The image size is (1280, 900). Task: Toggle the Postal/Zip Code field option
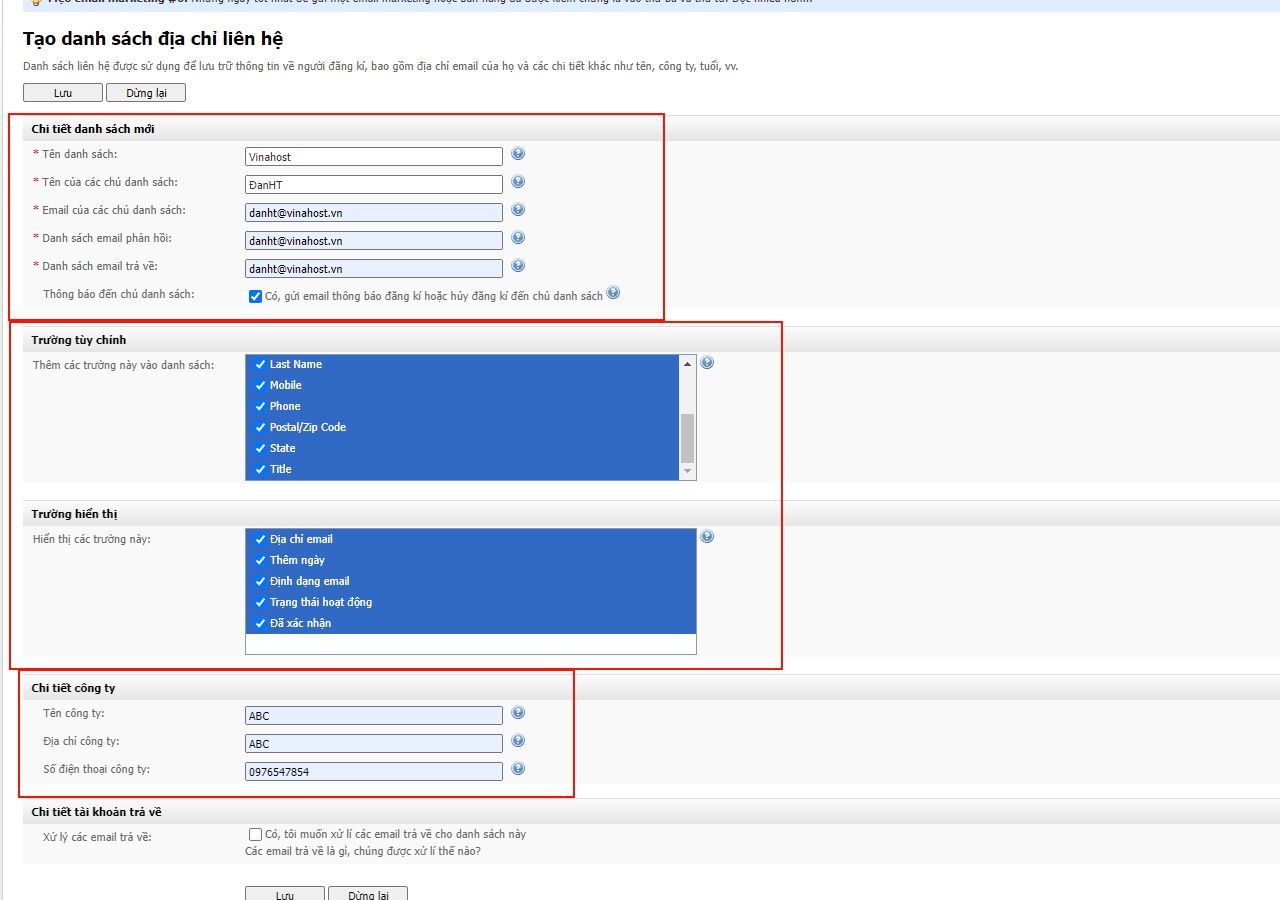307,427
